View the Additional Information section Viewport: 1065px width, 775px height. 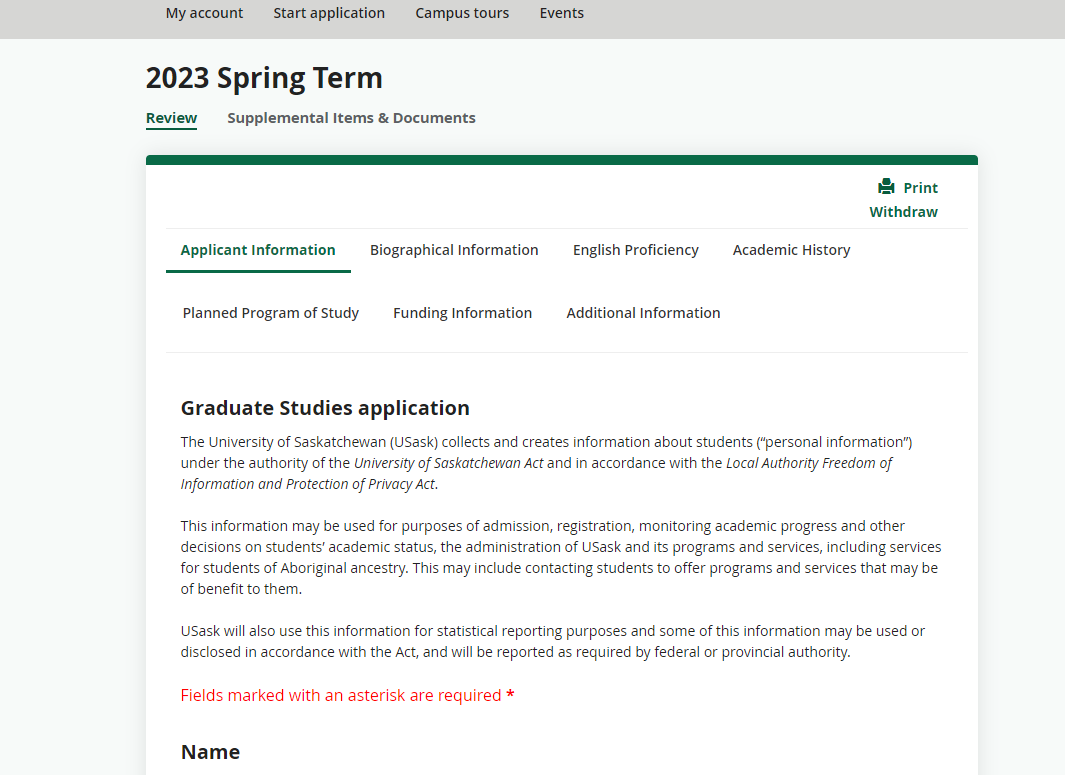643,312
